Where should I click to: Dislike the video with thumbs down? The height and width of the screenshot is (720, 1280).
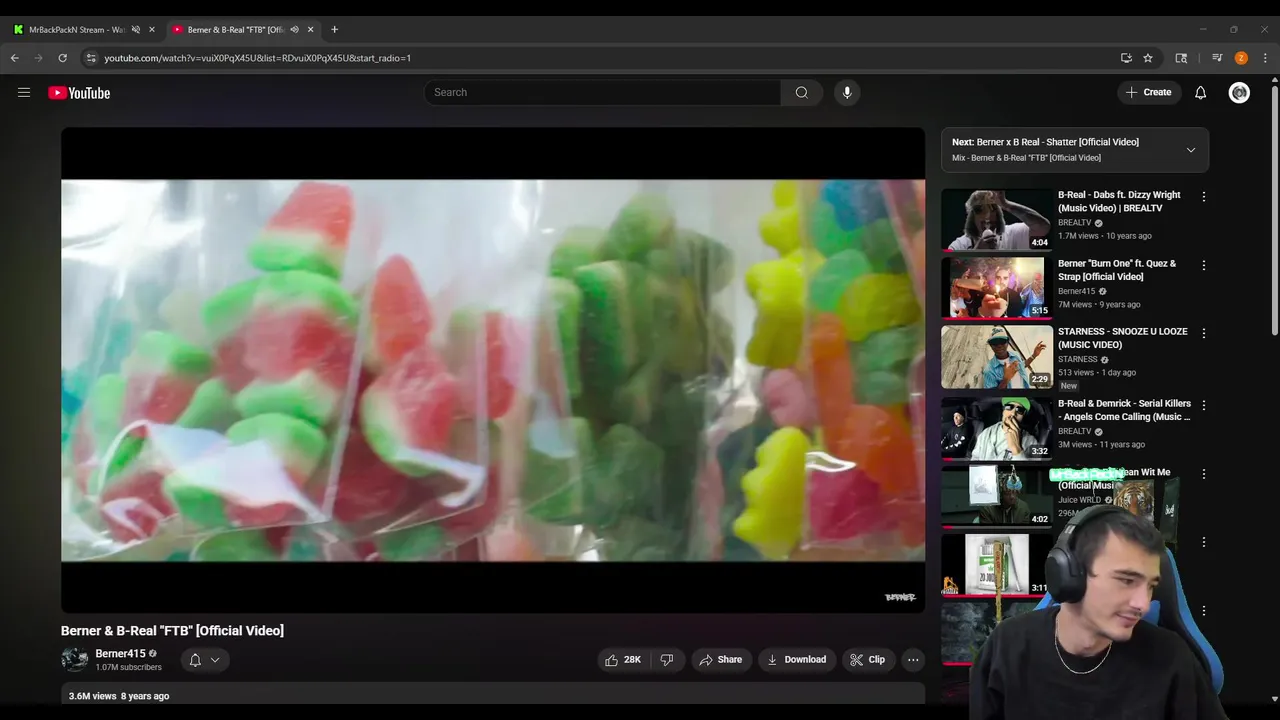667,660
